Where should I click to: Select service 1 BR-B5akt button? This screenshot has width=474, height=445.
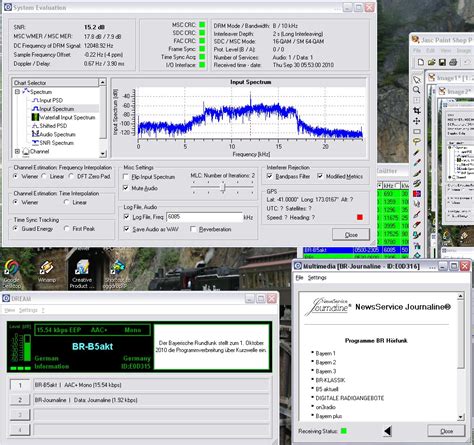tap(20, 385)
